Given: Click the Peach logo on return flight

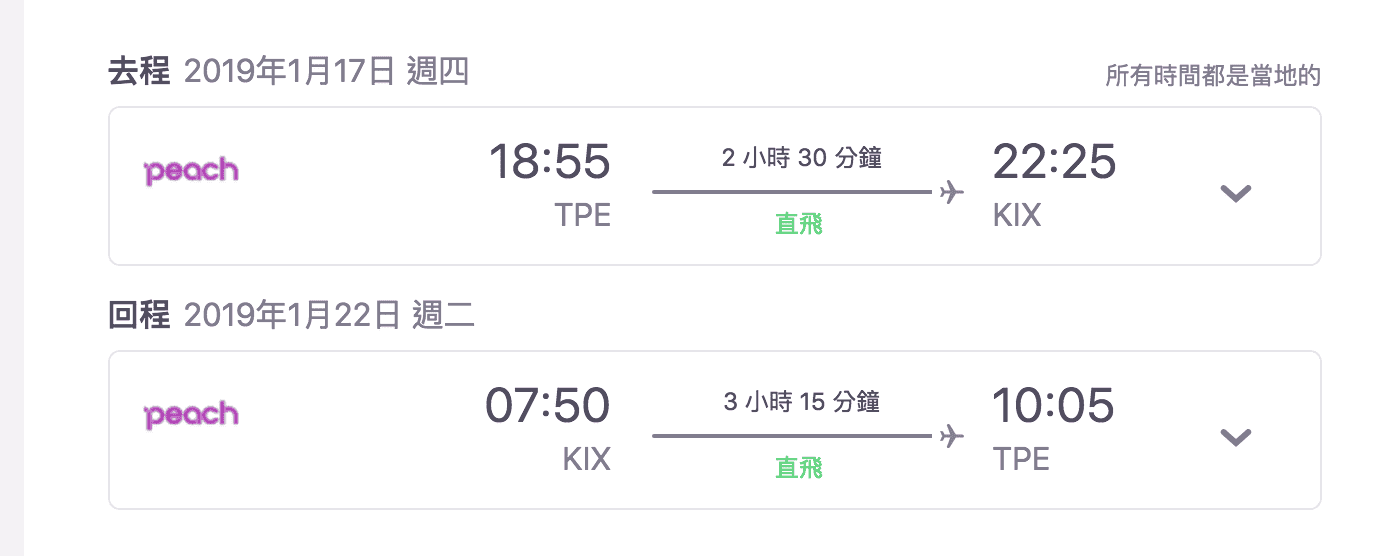Looking at the screenshot, I should [x=191, y=415].
